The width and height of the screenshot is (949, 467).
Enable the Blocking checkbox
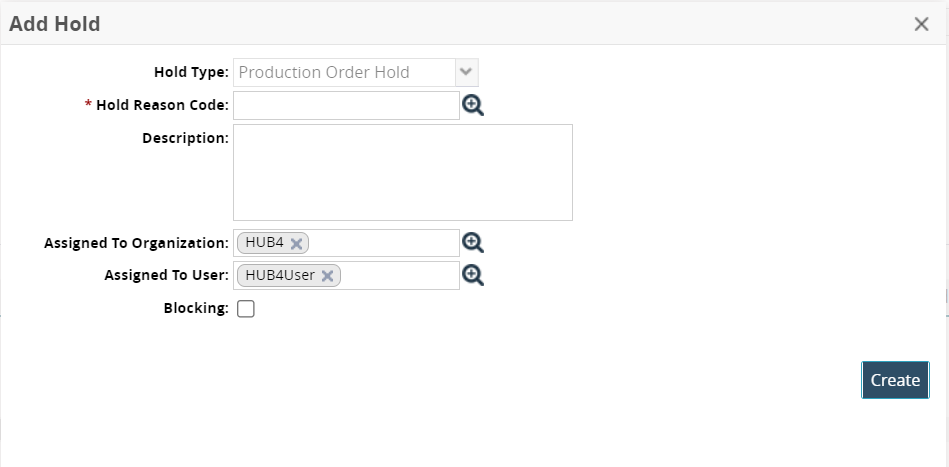pos(246,309)
